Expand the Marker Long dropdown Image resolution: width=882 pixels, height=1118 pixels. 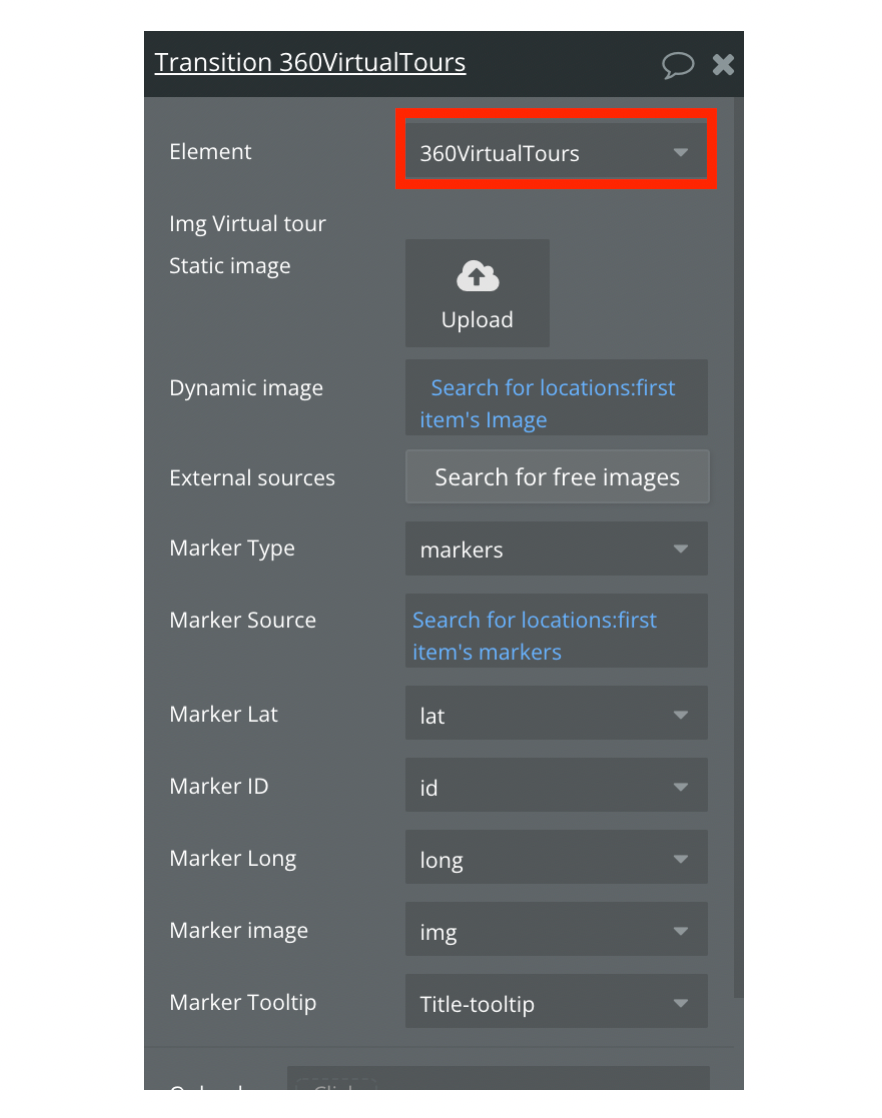(555, 859)
